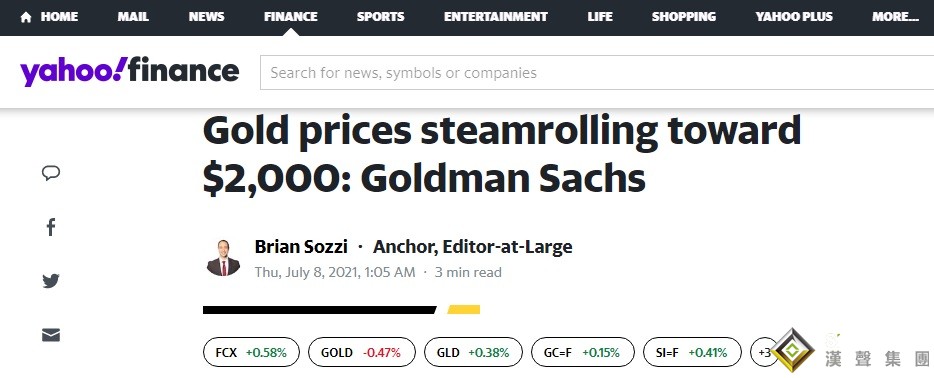The image size is (934, 378).
Task: Go to the SPORTS navigation item
Action: (x=381, y=17)
